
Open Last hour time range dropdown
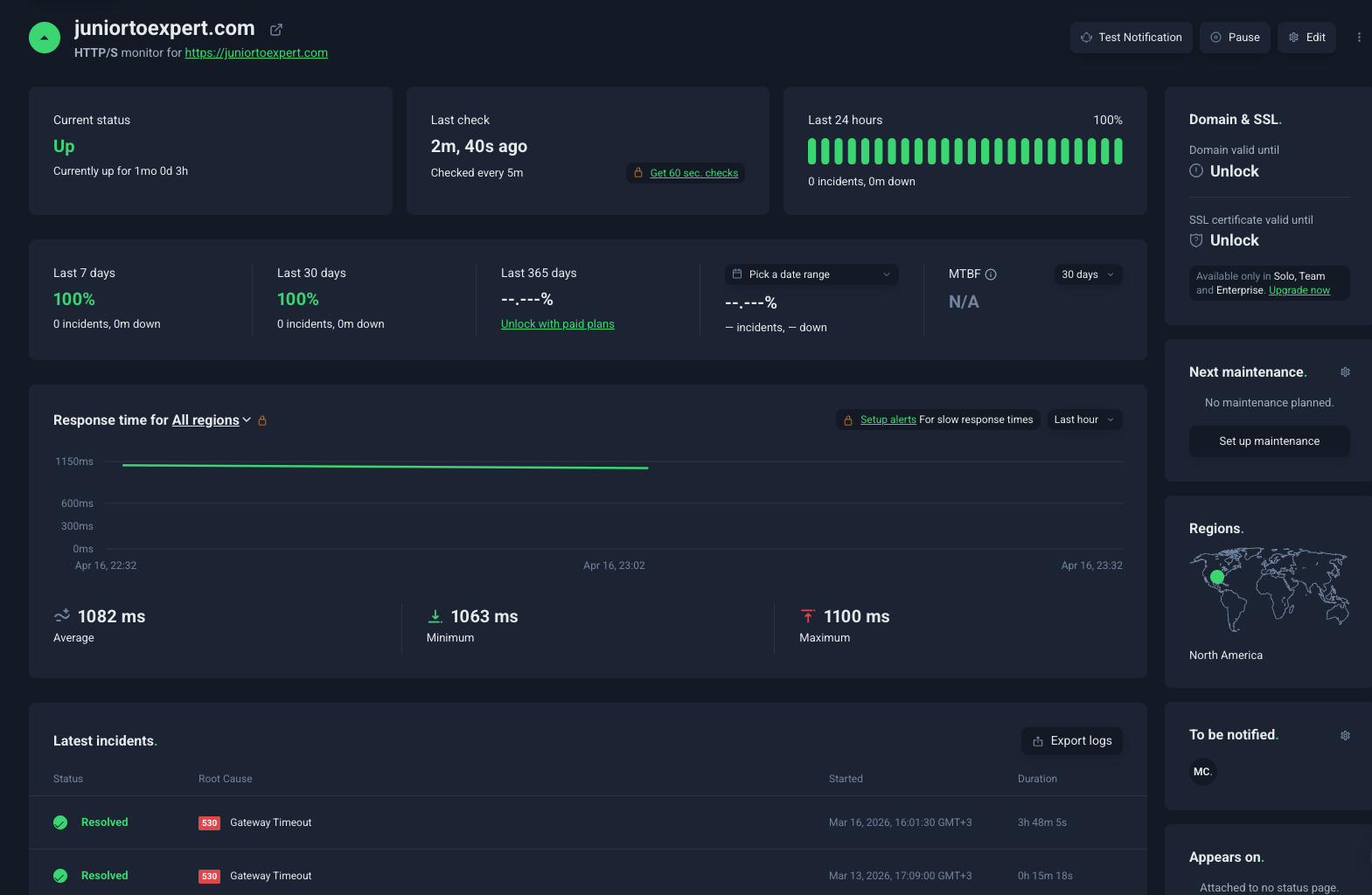pyautogui.click(x=1084, y=420)
